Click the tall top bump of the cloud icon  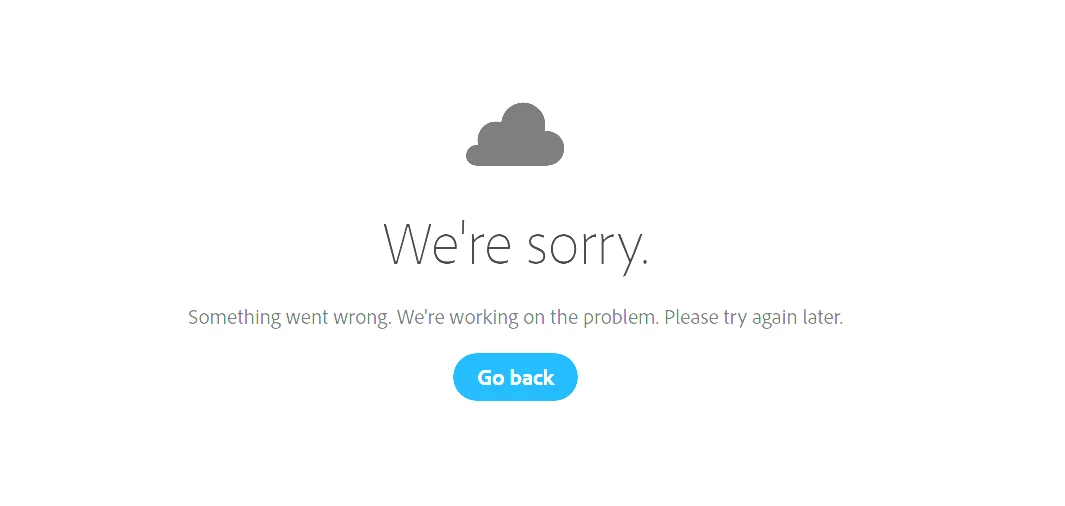tap(523, 120)
